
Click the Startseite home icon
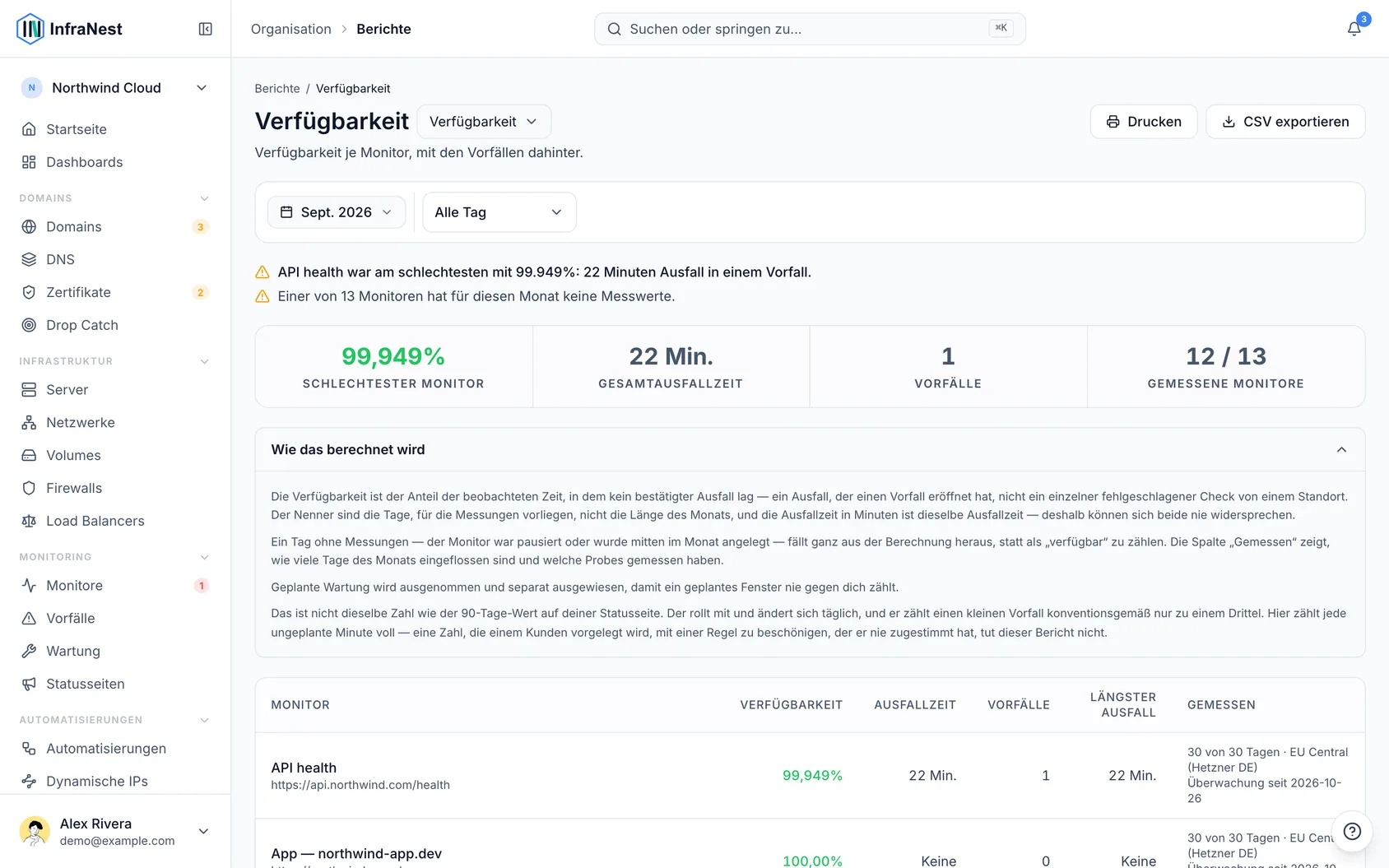pos(29,129)
